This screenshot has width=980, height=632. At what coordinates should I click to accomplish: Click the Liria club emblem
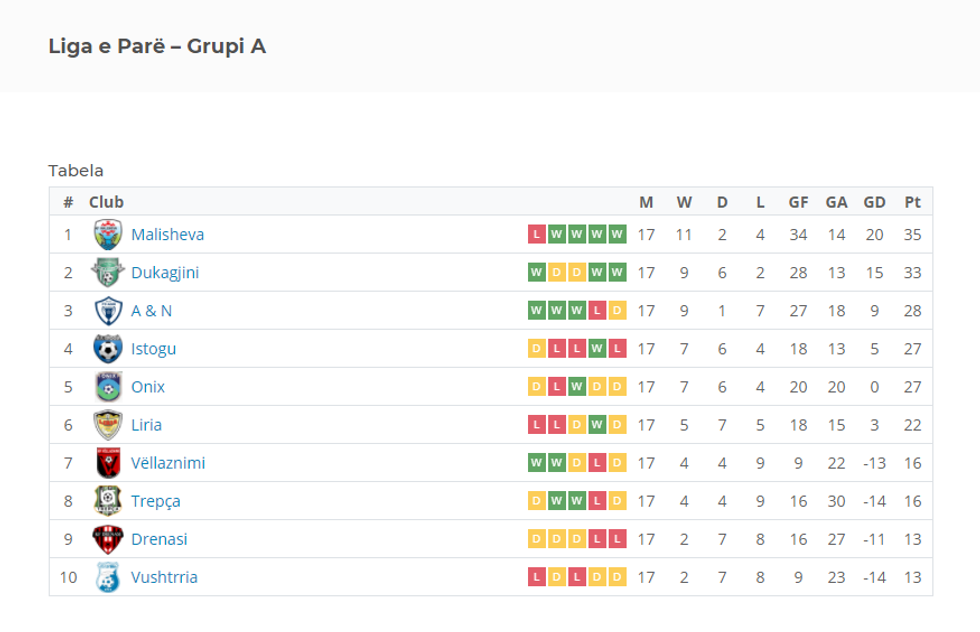pos(107,424)
